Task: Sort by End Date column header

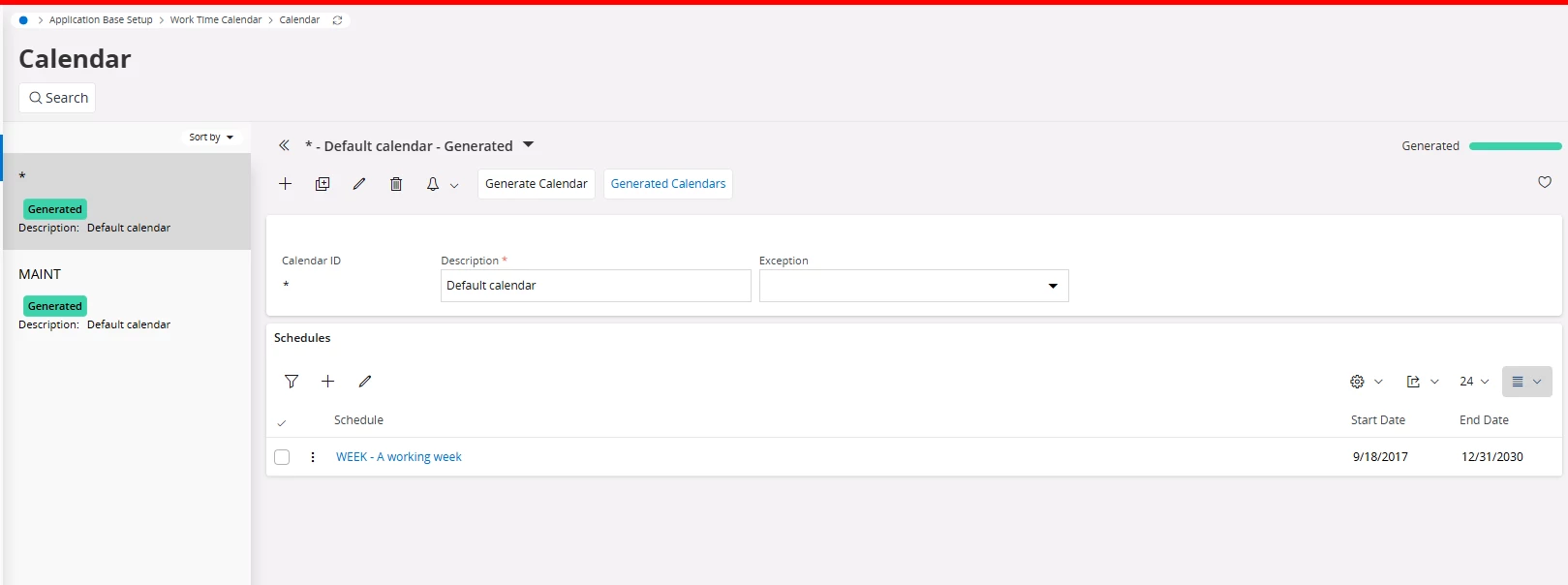Action: tap(1484, 420)
